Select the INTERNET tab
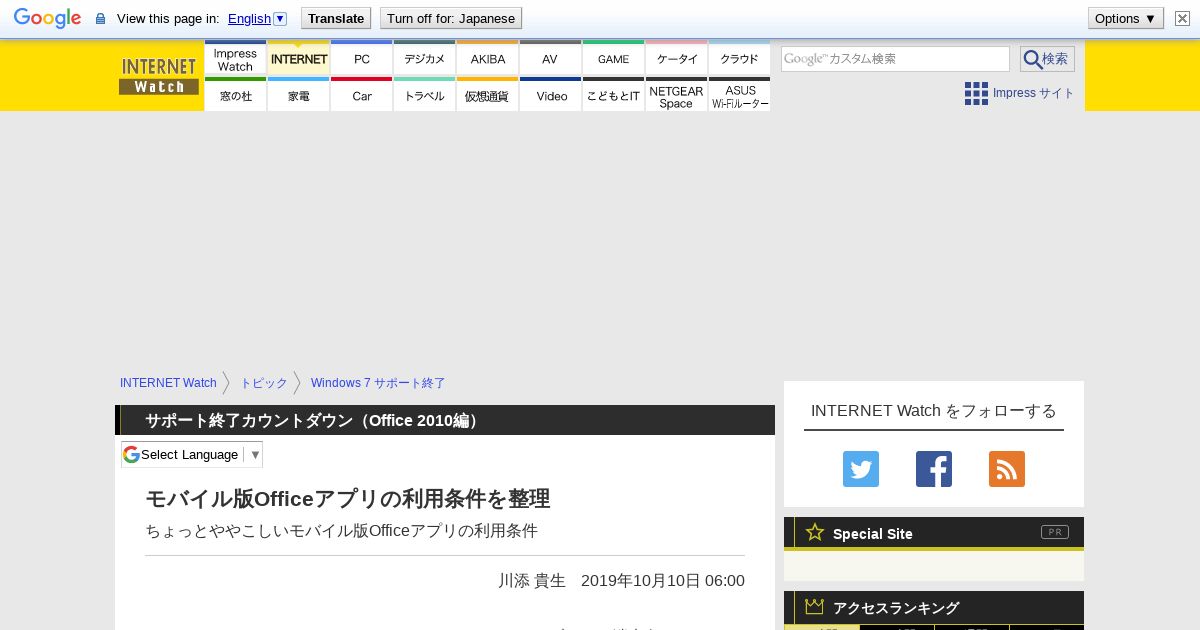This screenshot has height=630, width=1200. click(x=298, y=59)
